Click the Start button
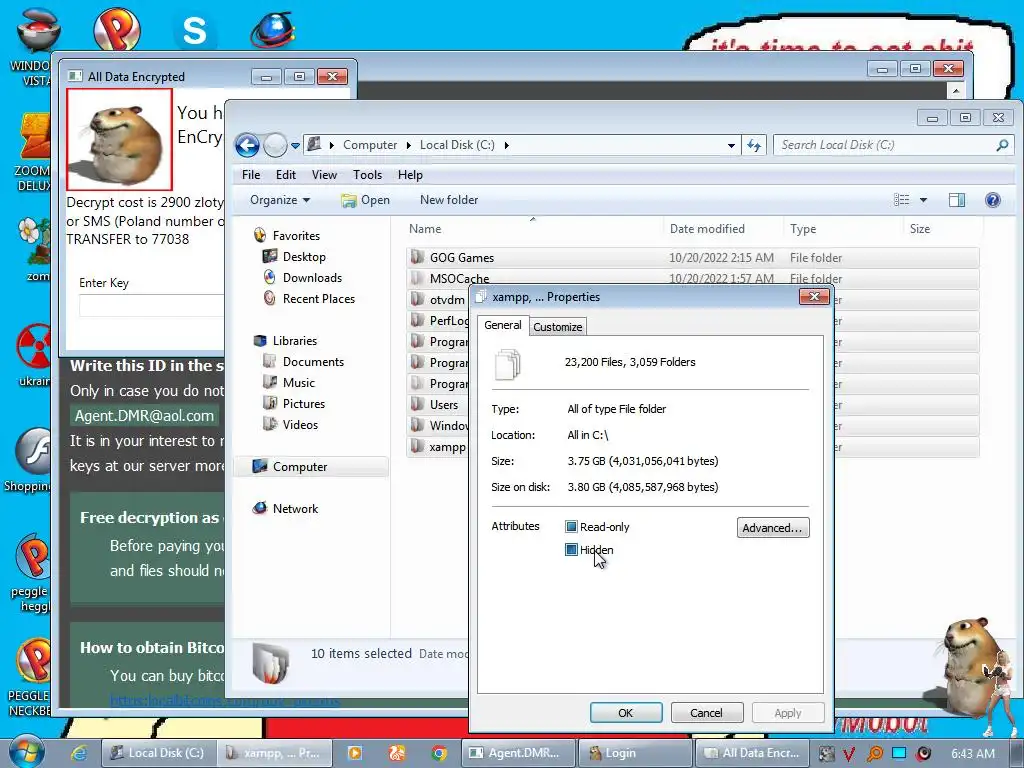This screenshot has width=1024, height=768. click(25, 752)
